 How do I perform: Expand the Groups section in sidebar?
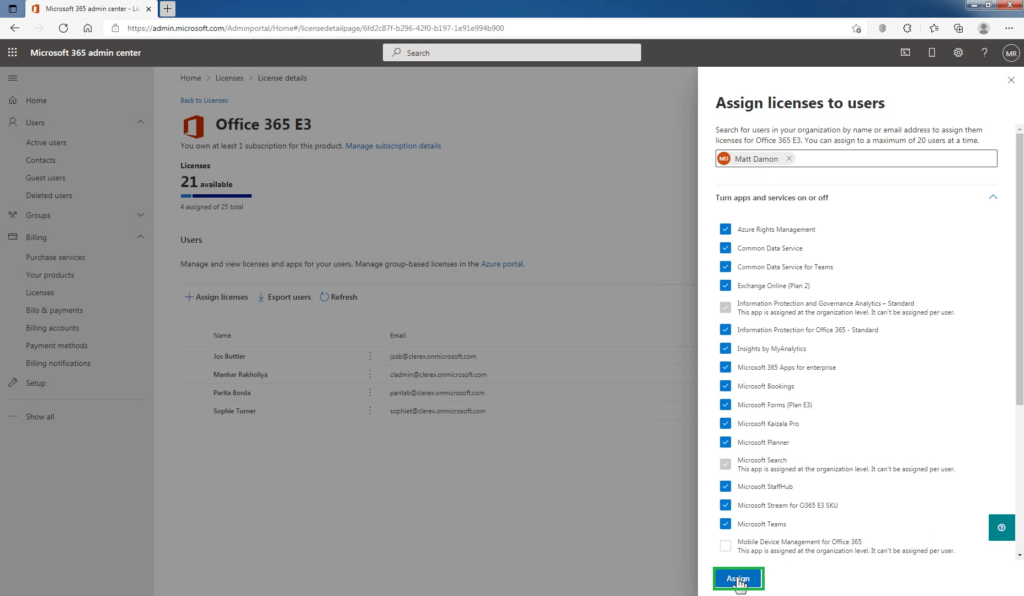coord(140,215)
